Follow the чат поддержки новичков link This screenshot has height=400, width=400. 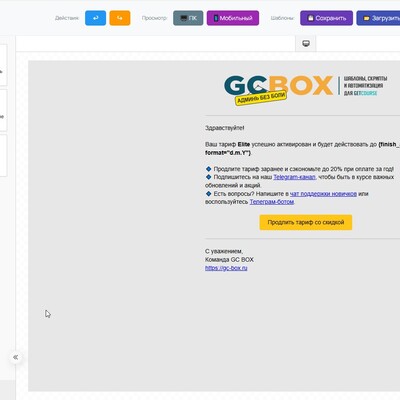coord(323,194)
